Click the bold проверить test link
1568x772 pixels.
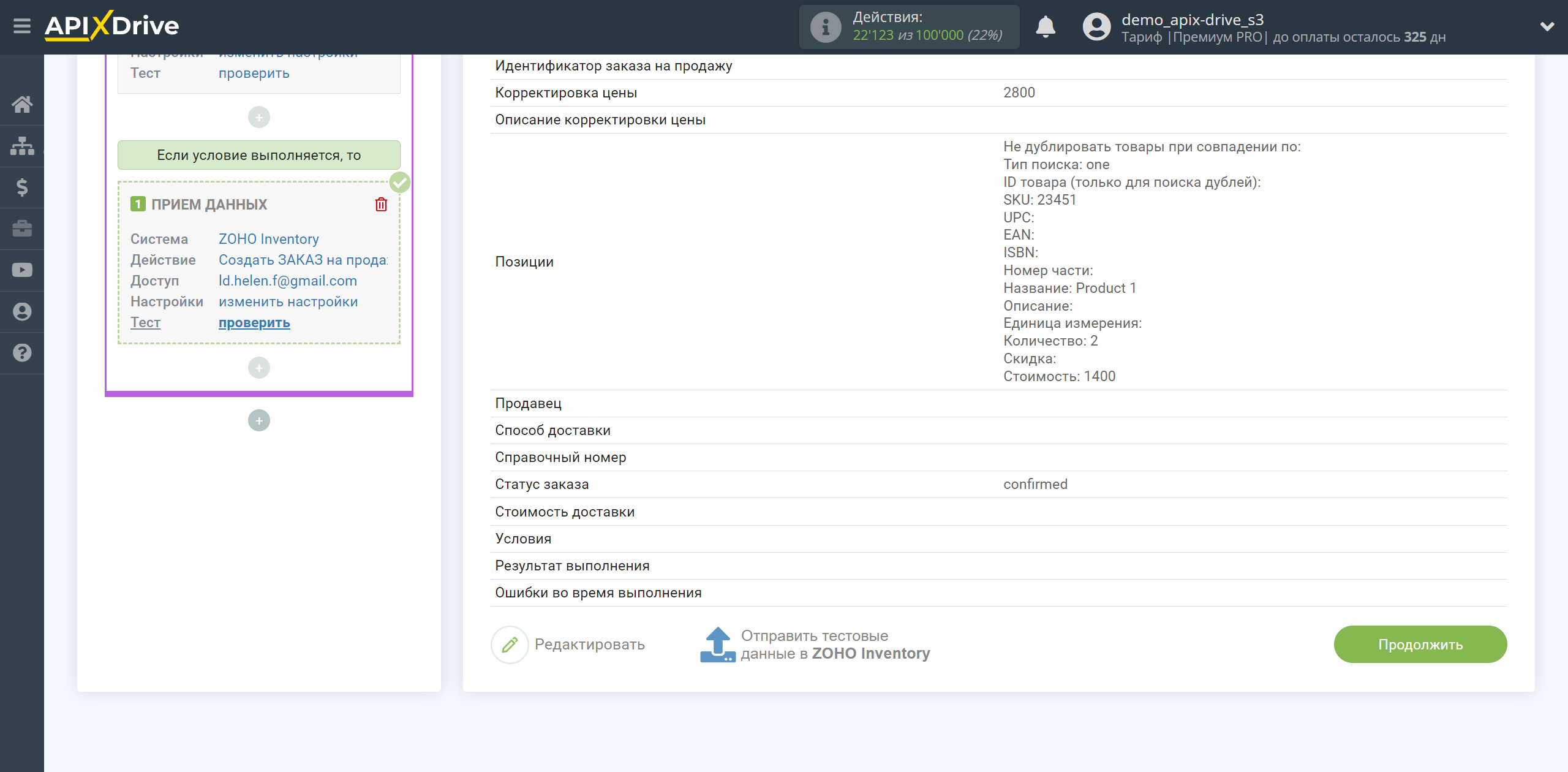[x=254, y=322]
